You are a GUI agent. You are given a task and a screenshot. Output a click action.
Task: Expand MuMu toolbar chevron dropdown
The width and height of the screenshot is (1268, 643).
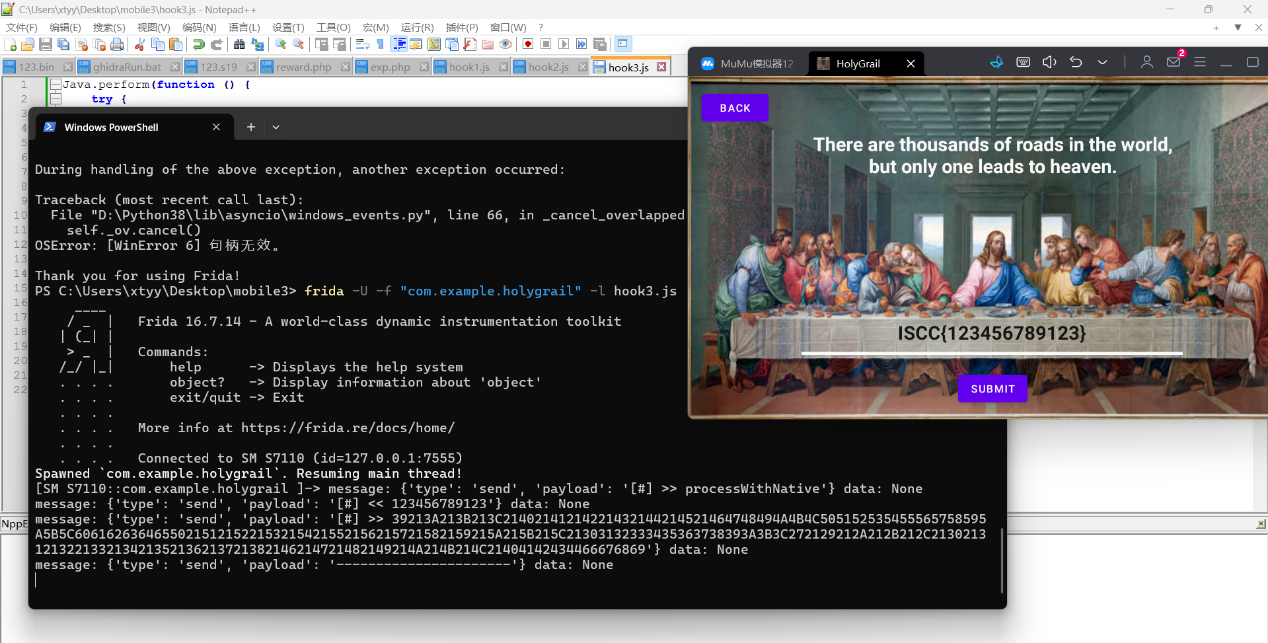coord(1102,62)
